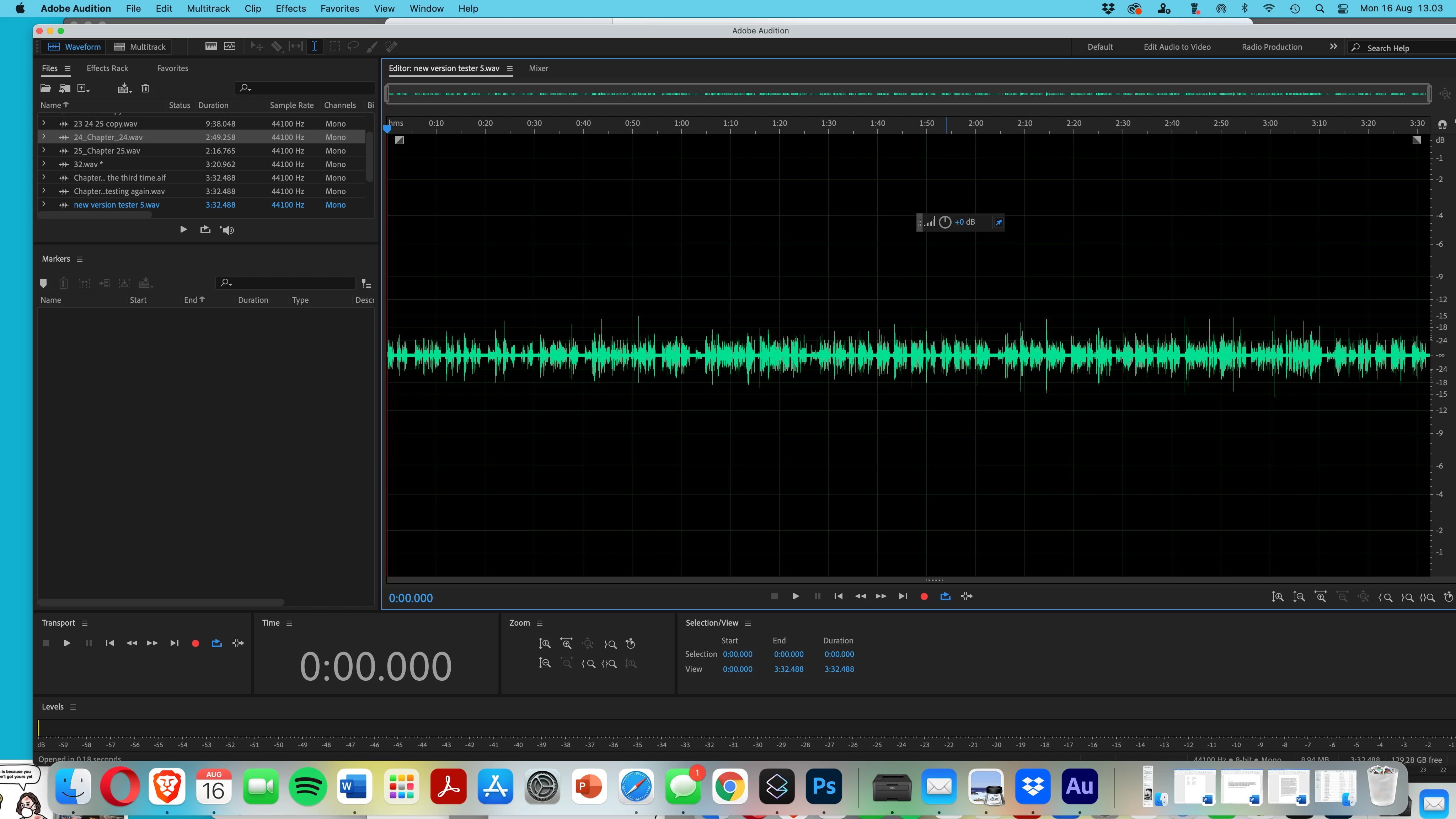
Task: Select the Time Selection tool
Action: pos(314,47)
